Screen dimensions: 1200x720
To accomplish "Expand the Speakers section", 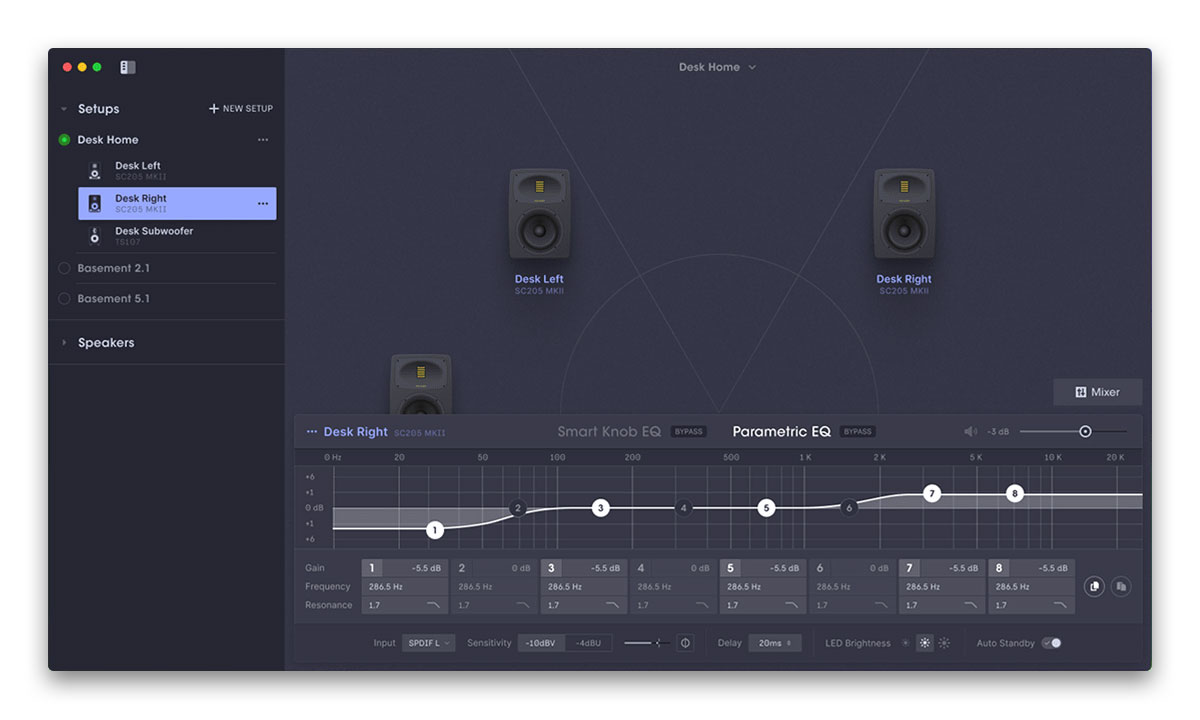I will 65,343.
